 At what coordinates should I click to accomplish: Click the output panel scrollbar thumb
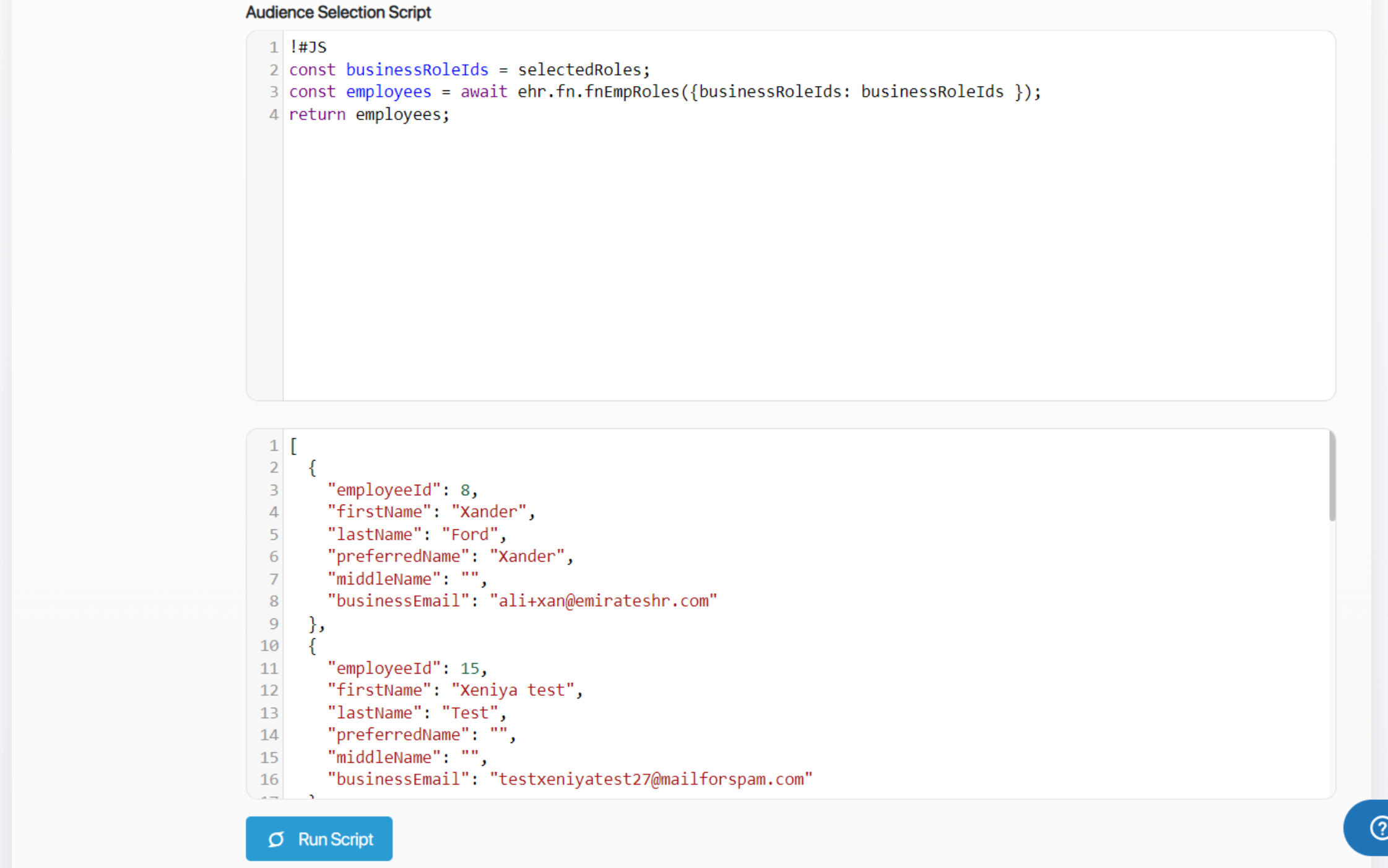(x=1332, y=477)
